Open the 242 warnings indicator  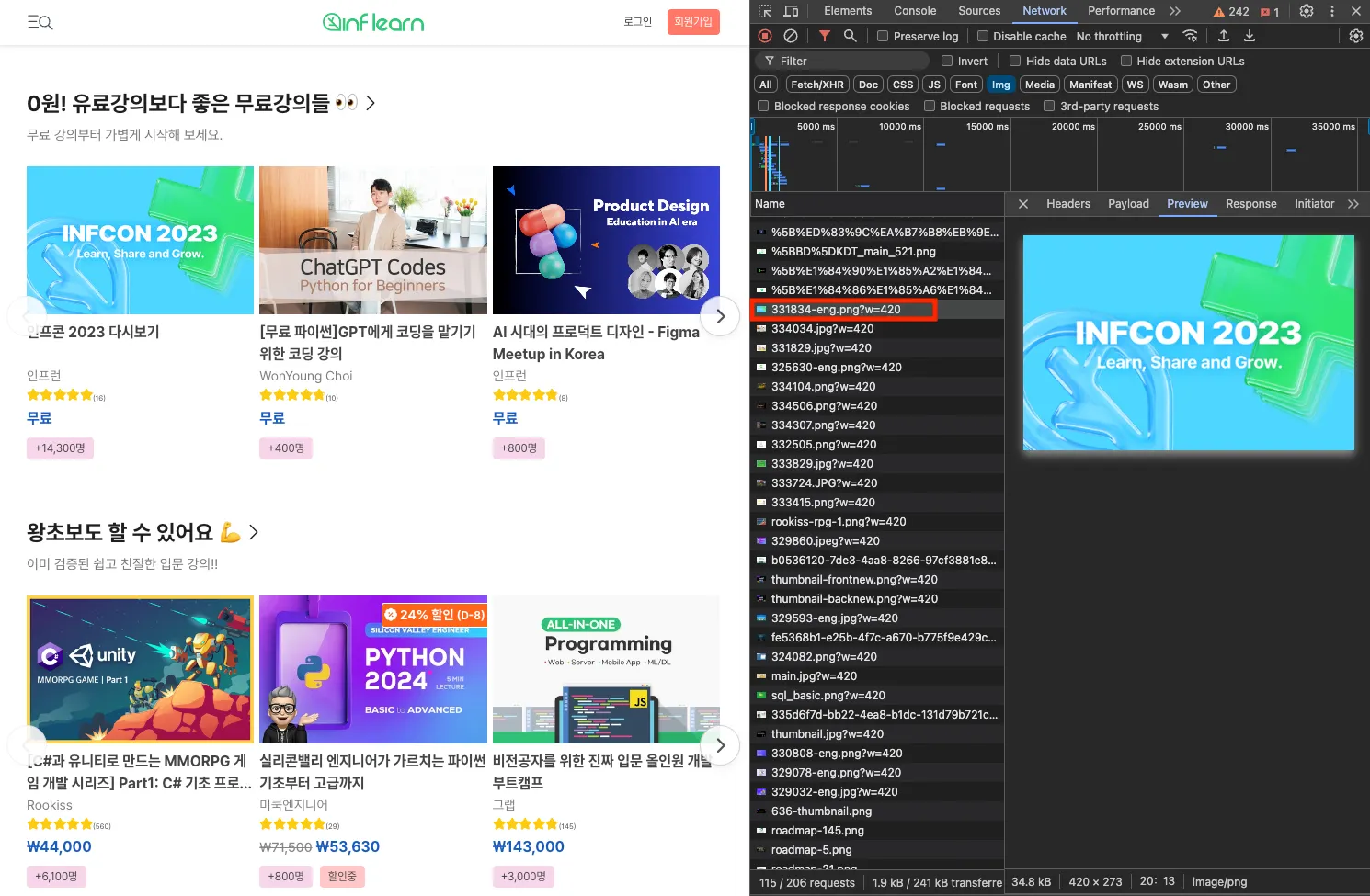[1231, 12]
